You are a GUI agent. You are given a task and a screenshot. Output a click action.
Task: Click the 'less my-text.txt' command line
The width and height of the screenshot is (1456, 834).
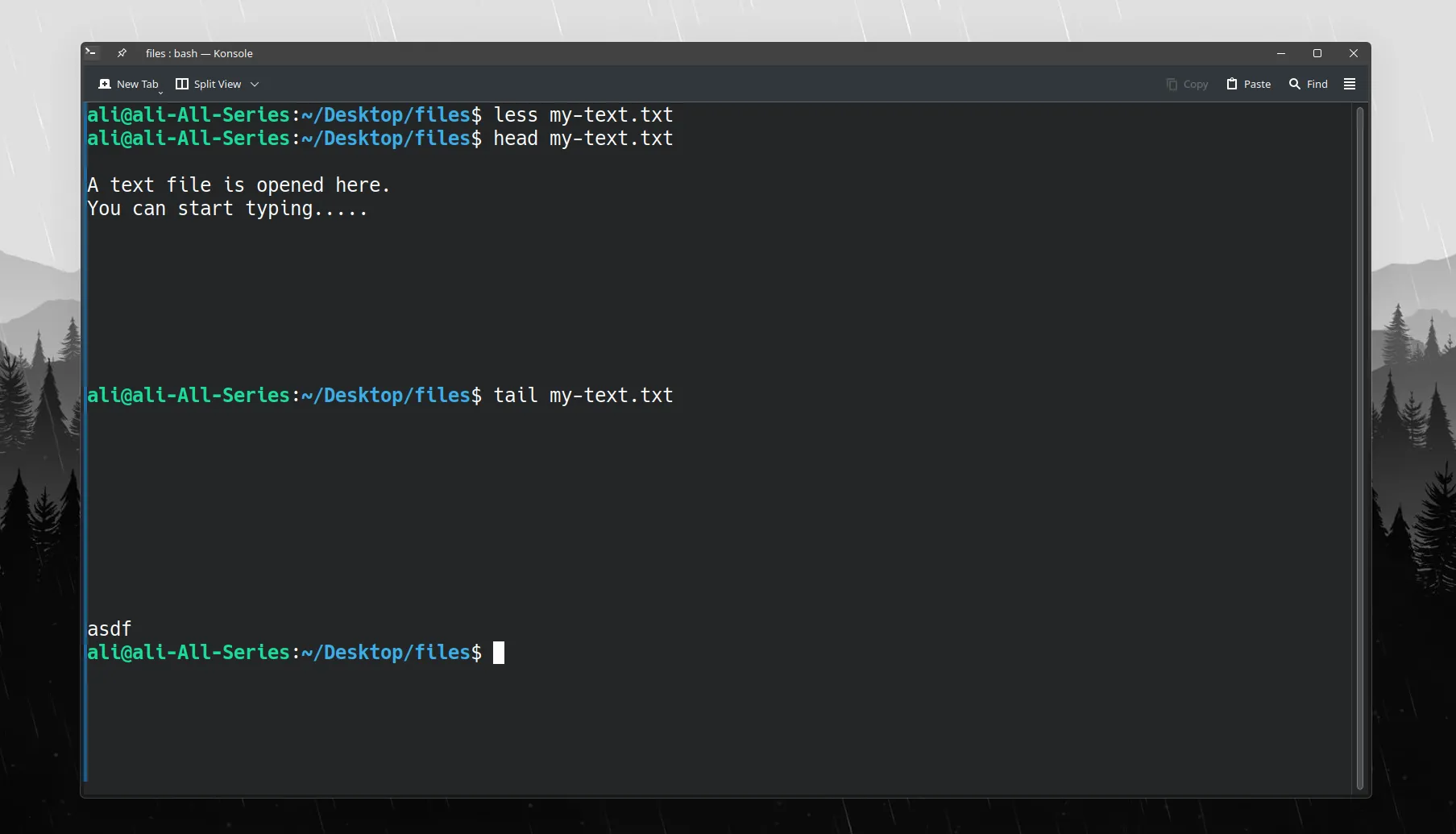(583, 115)
